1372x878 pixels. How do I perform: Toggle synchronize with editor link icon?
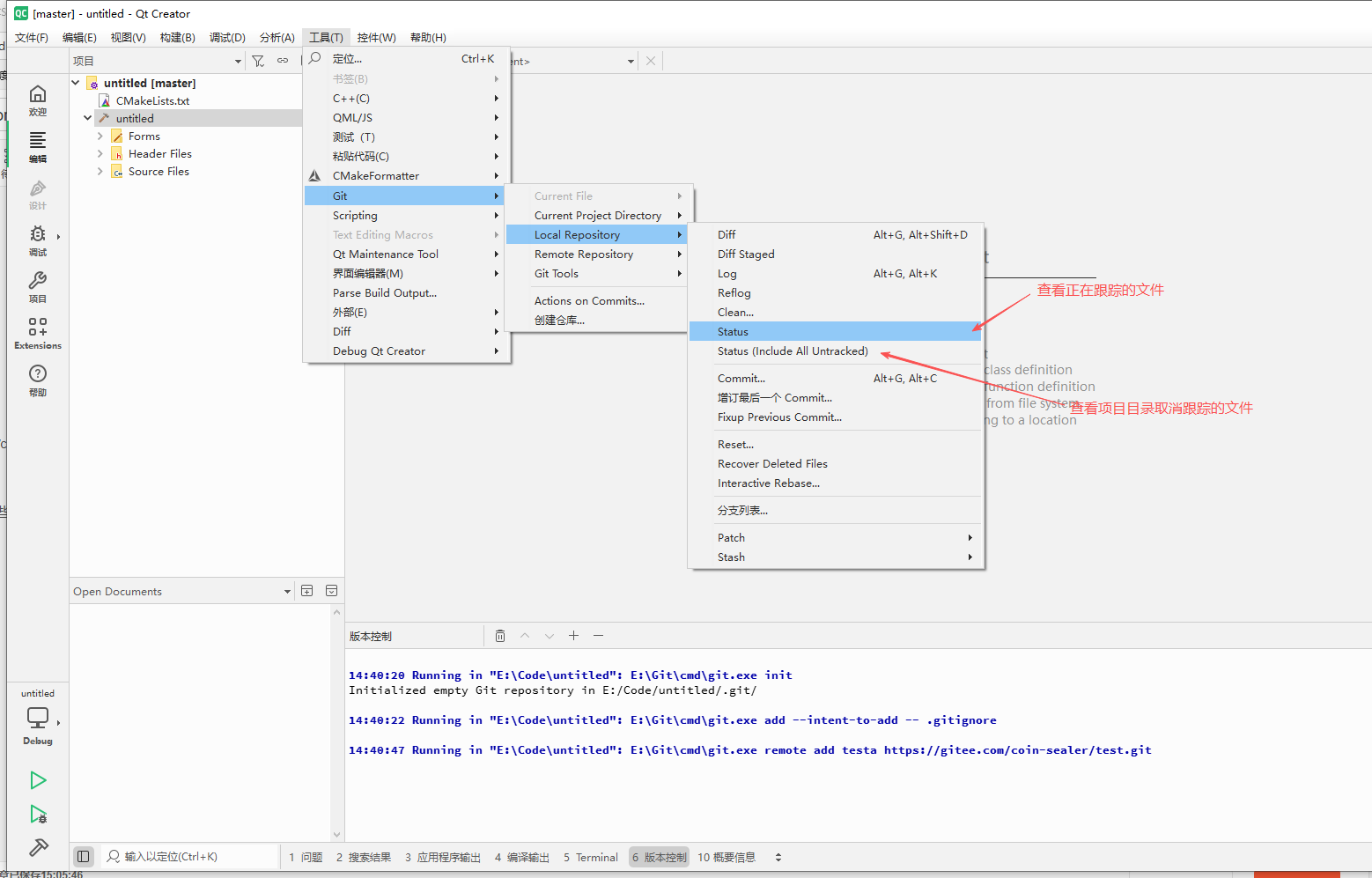(x=283, y=61)
